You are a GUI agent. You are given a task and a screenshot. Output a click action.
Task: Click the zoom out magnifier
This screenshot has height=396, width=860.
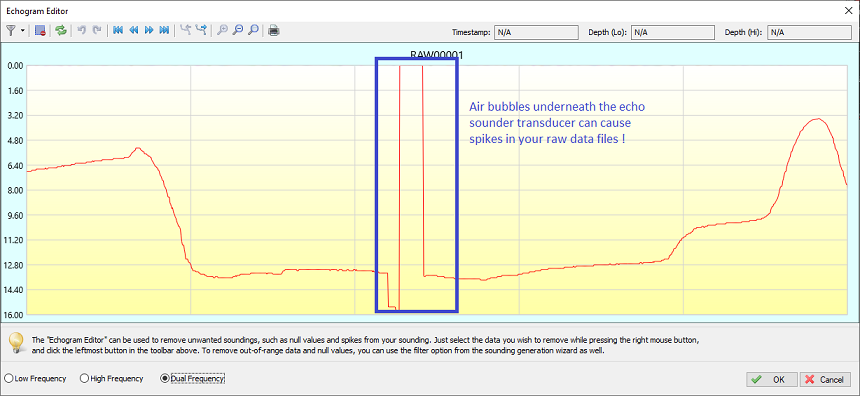237,31
